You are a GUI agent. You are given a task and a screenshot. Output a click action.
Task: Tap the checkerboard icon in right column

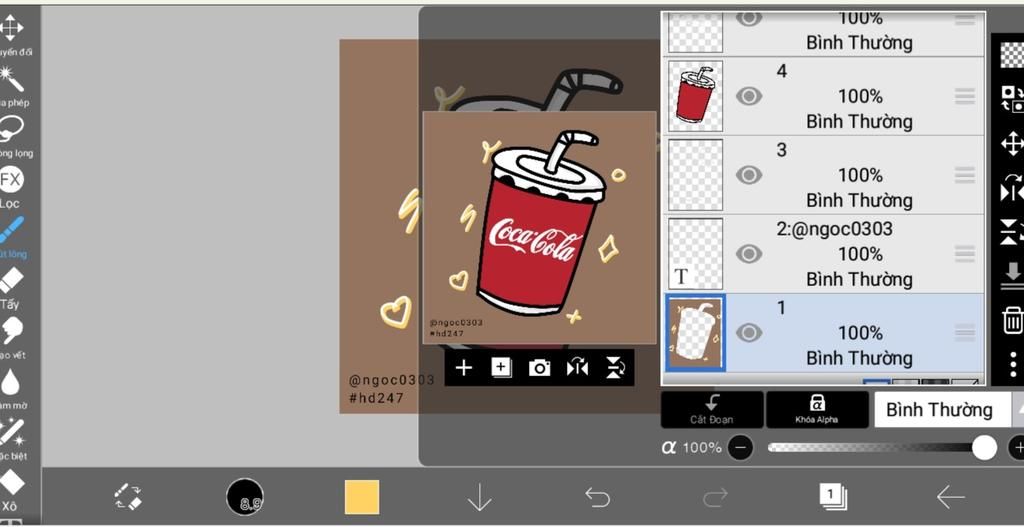click(x=1012, y=55)
